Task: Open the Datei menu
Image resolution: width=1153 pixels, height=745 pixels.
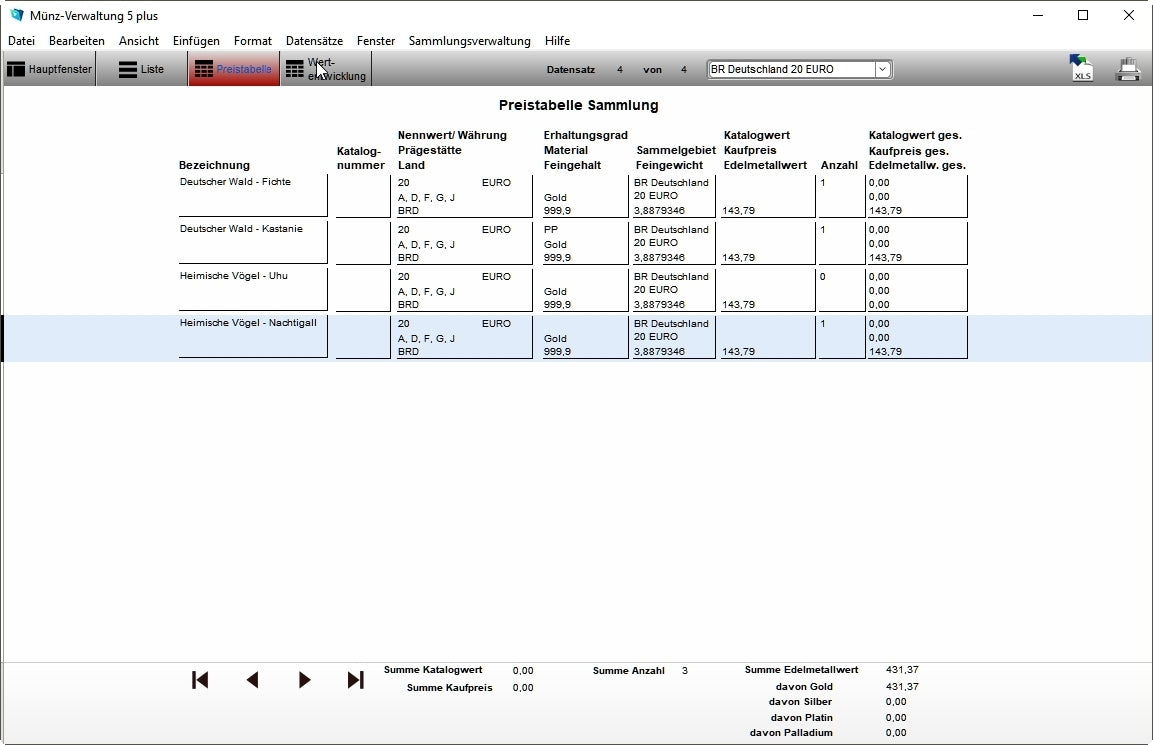Action: click(x=21, y=41)
